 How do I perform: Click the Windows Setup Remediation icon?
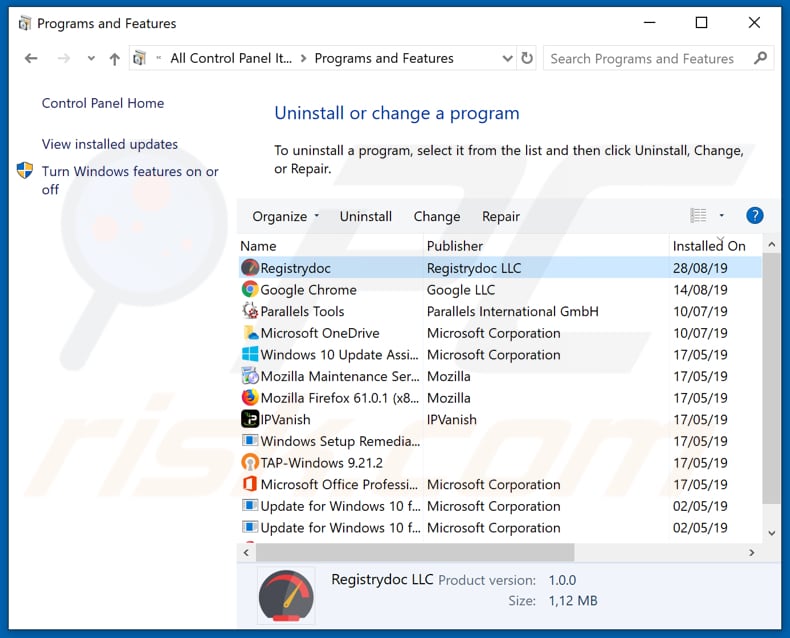click(250, 441)
